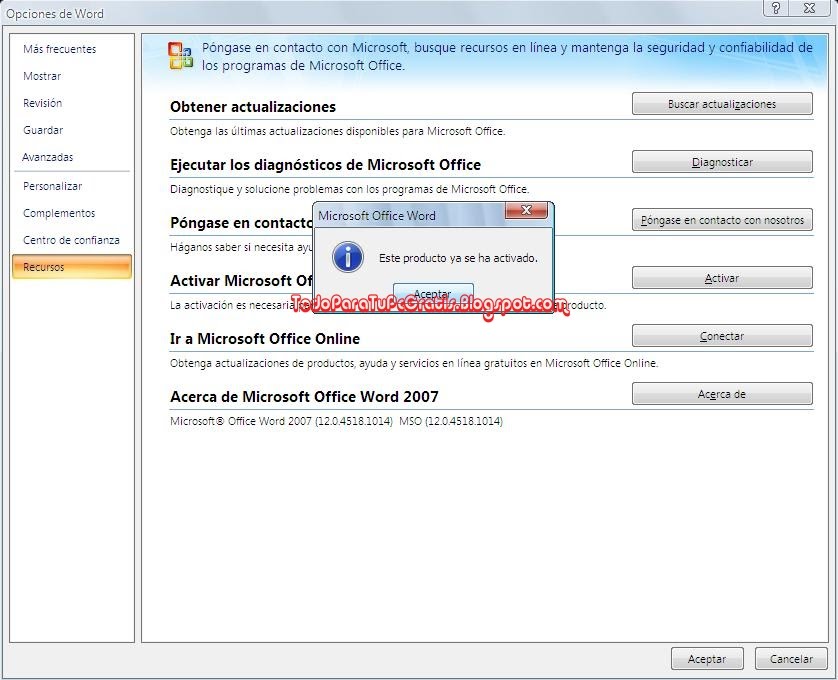The image size is (838, 680).
Task: Select Avanzadas options category
Action: [48, 157]
